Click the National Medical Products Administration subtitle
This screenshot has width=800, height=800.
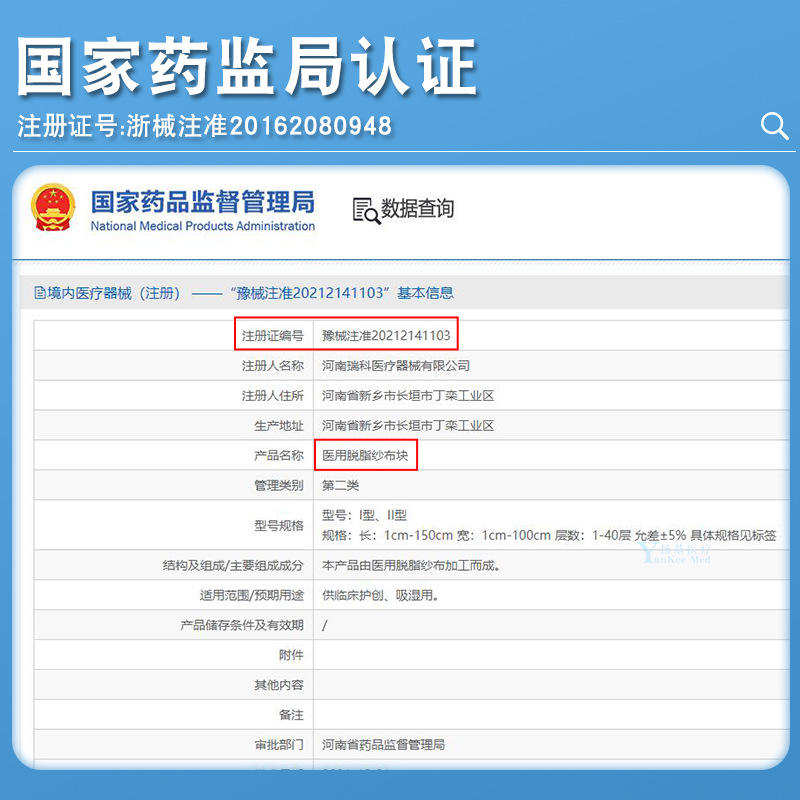coord(203,226)
